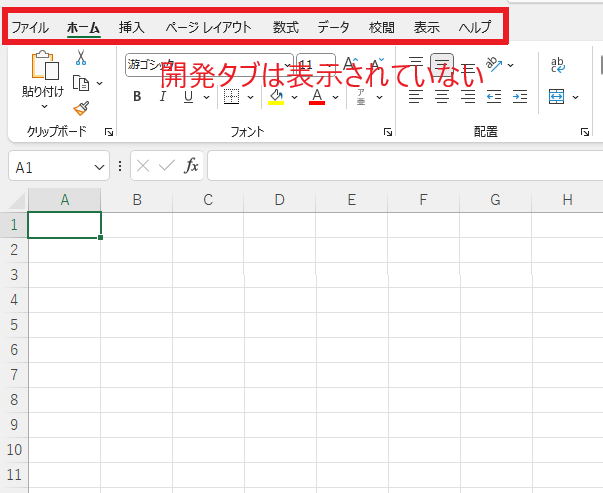Click the Cut scissors icon

[81, 58]
